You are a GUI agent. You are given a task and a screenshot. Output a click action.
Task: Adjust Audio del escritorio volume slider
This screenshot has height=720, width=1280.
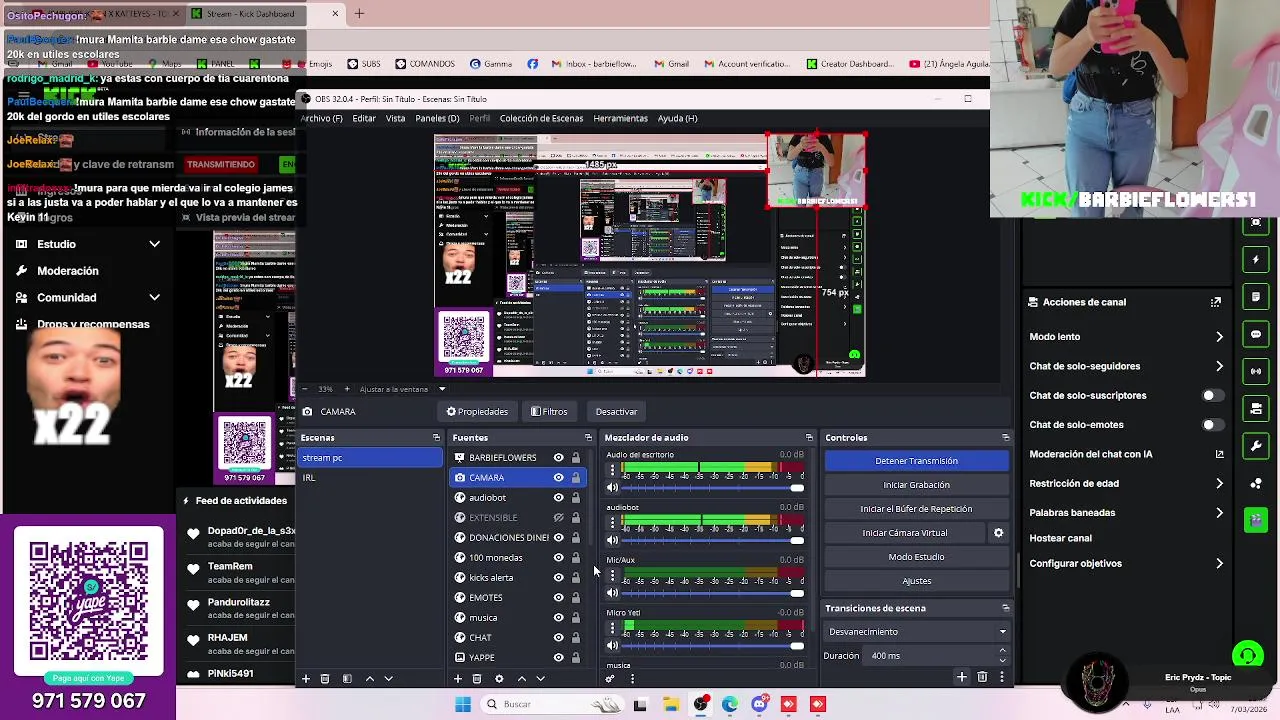click(712, 488)
